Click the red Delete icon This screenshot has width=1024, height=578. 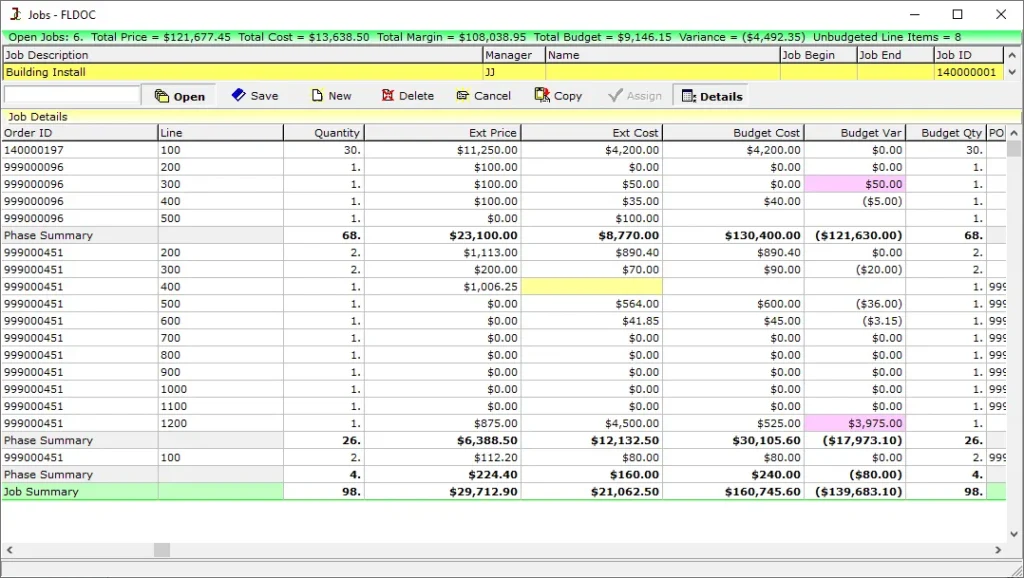click(x=387, y=96)
